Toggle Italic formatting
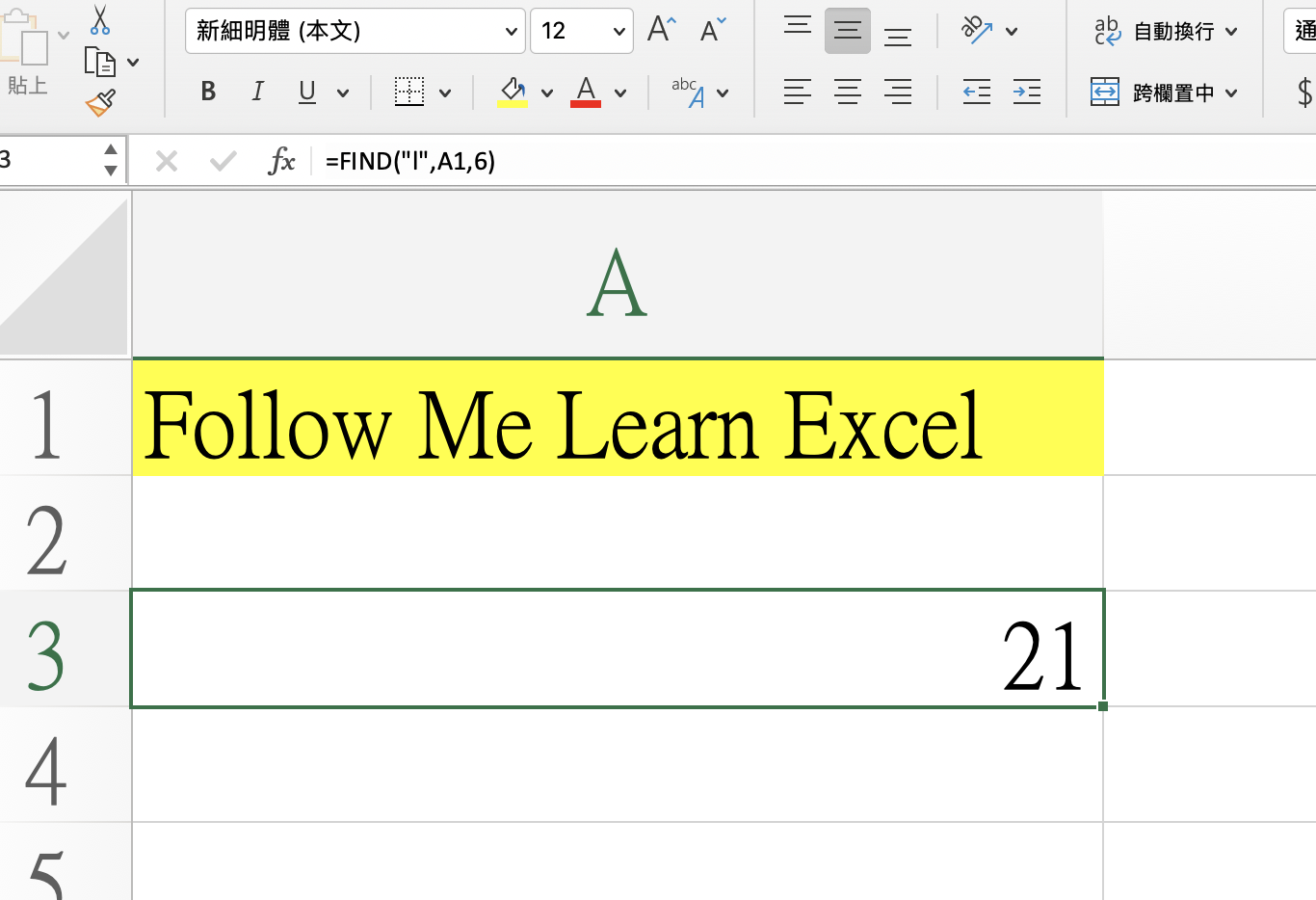 click(257, 92)
